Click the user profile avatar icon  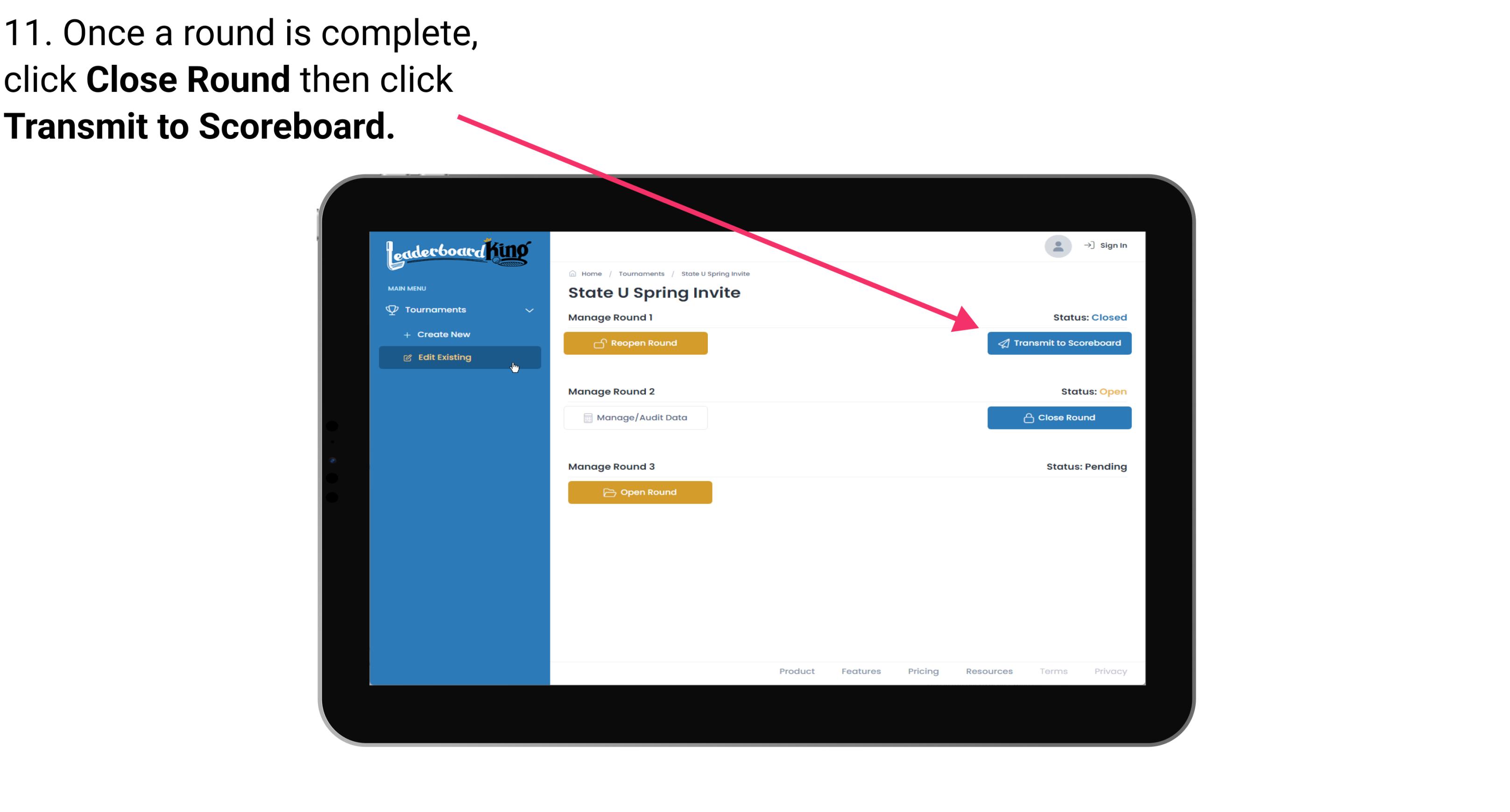point(1056,248)
